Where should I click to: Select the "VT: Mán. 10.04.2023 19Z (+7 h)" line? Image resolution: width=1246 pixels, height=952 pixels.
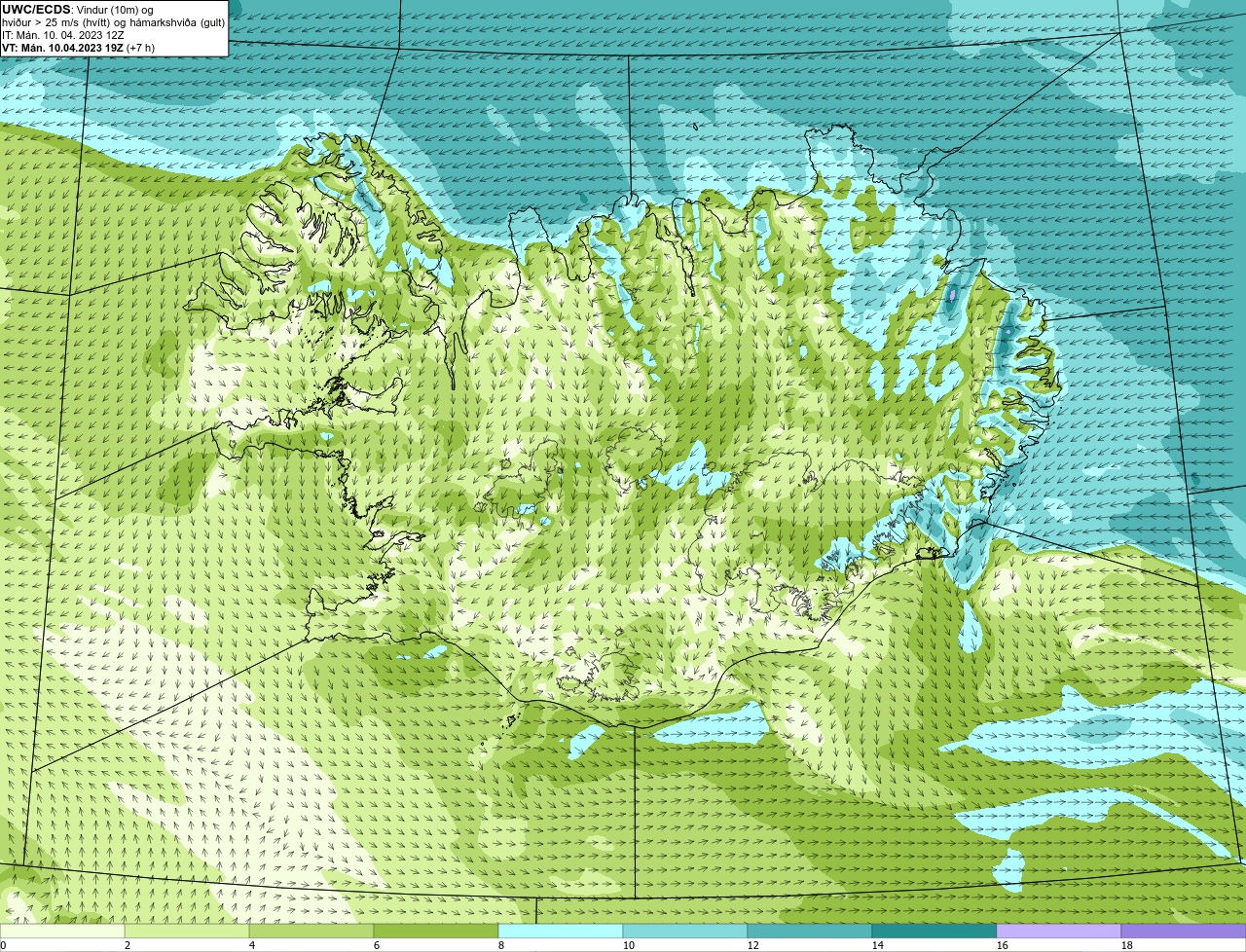tap(78, 48)
